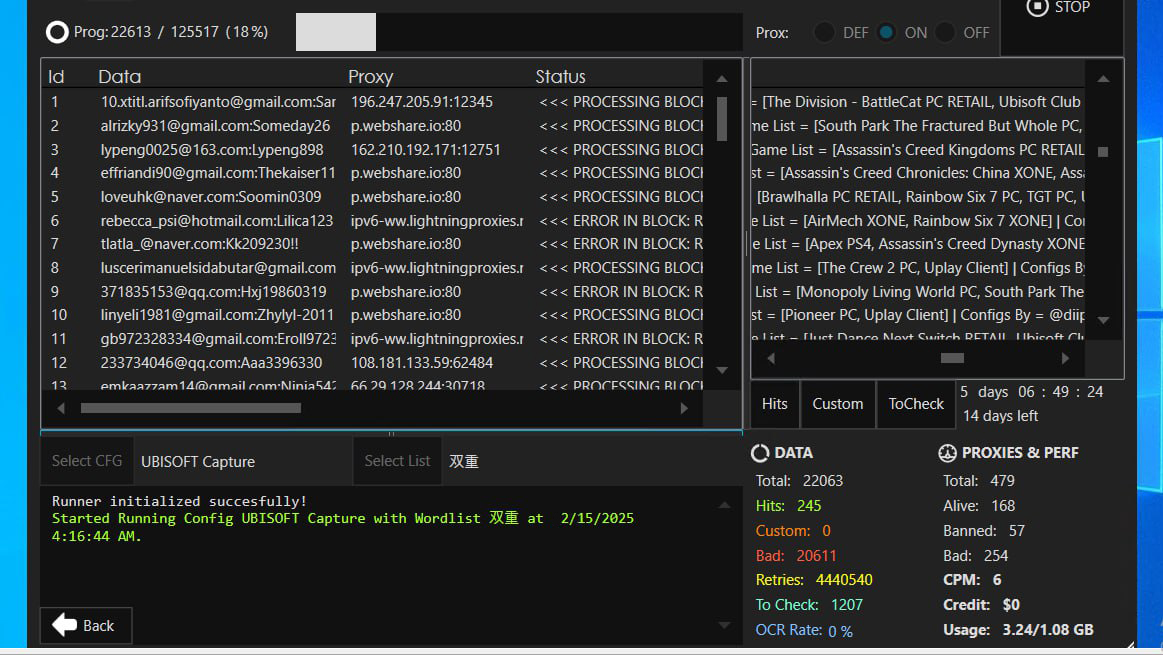Click the Back button

[86, 625]
